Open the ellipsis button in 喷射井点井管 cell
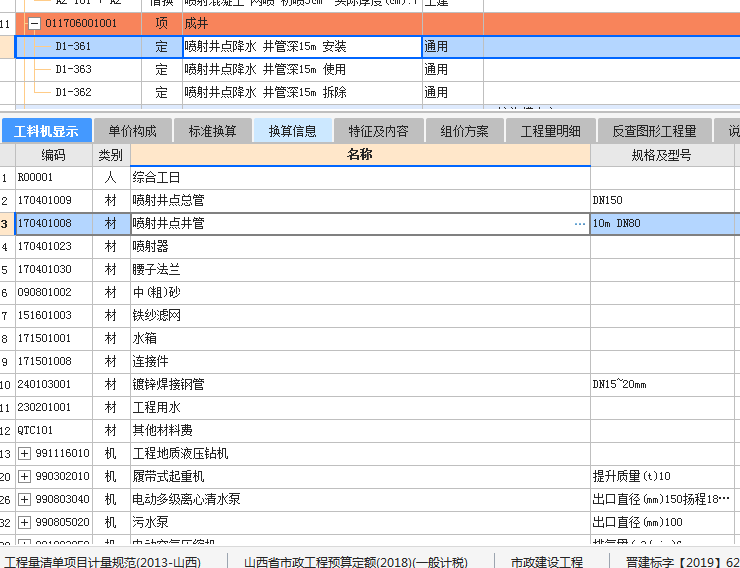The width and height of the screenshot is (740, 568). click(580, 224)
